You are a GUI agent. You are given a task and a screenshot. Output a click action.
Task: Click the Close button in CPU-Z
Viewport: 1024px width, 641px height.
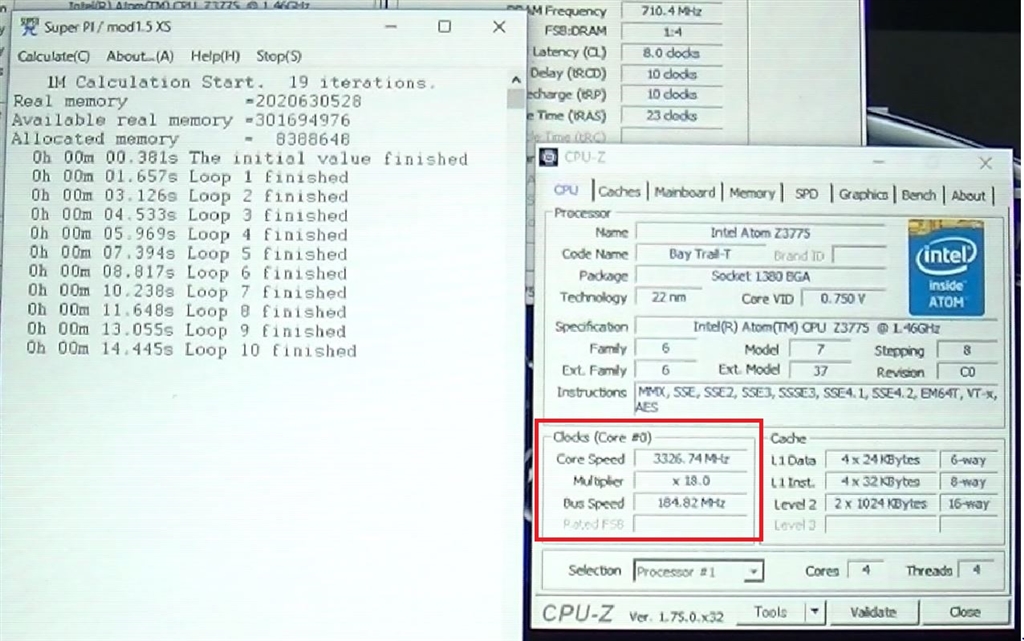click(x=965, y=612)
